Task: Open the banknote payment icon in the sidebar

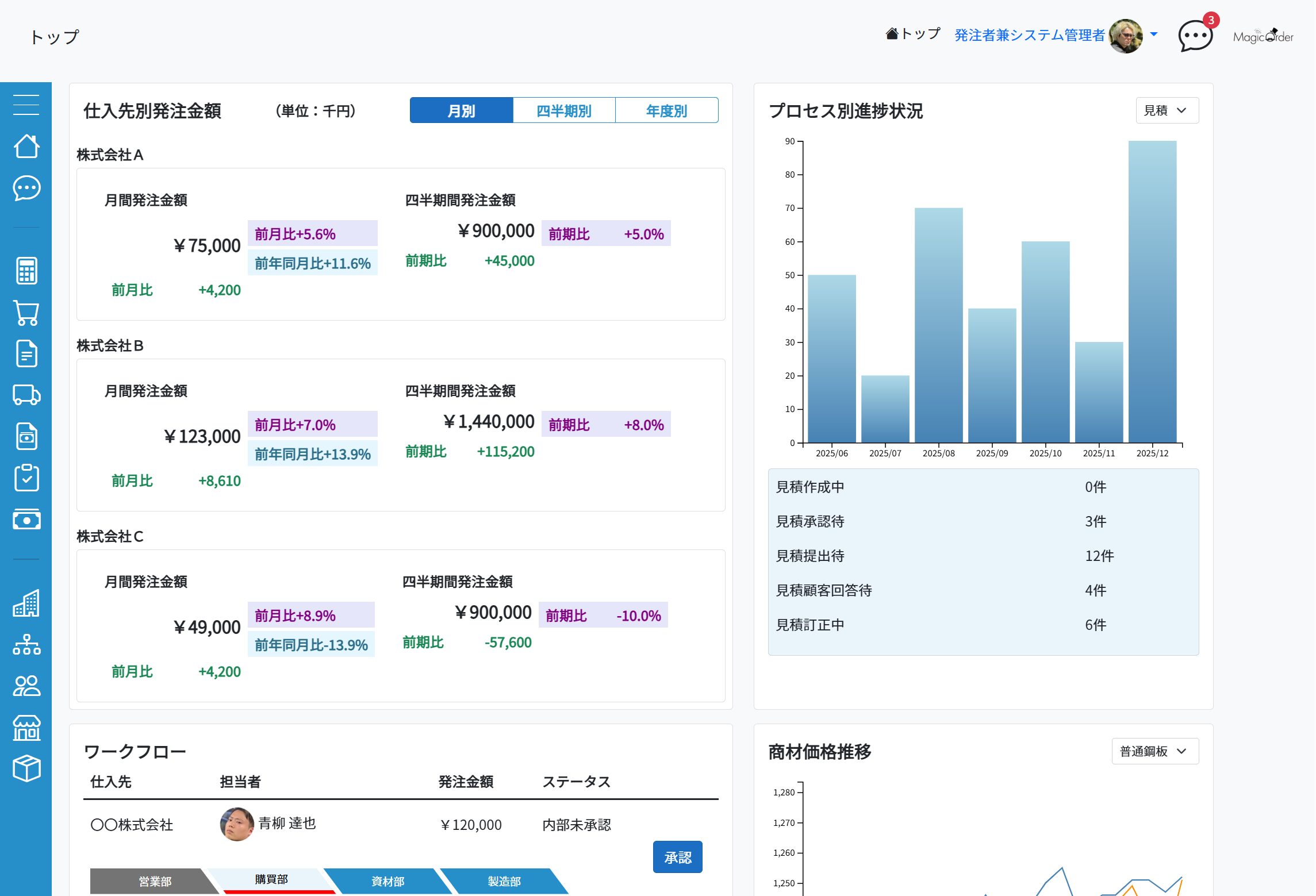Action: 26,519
